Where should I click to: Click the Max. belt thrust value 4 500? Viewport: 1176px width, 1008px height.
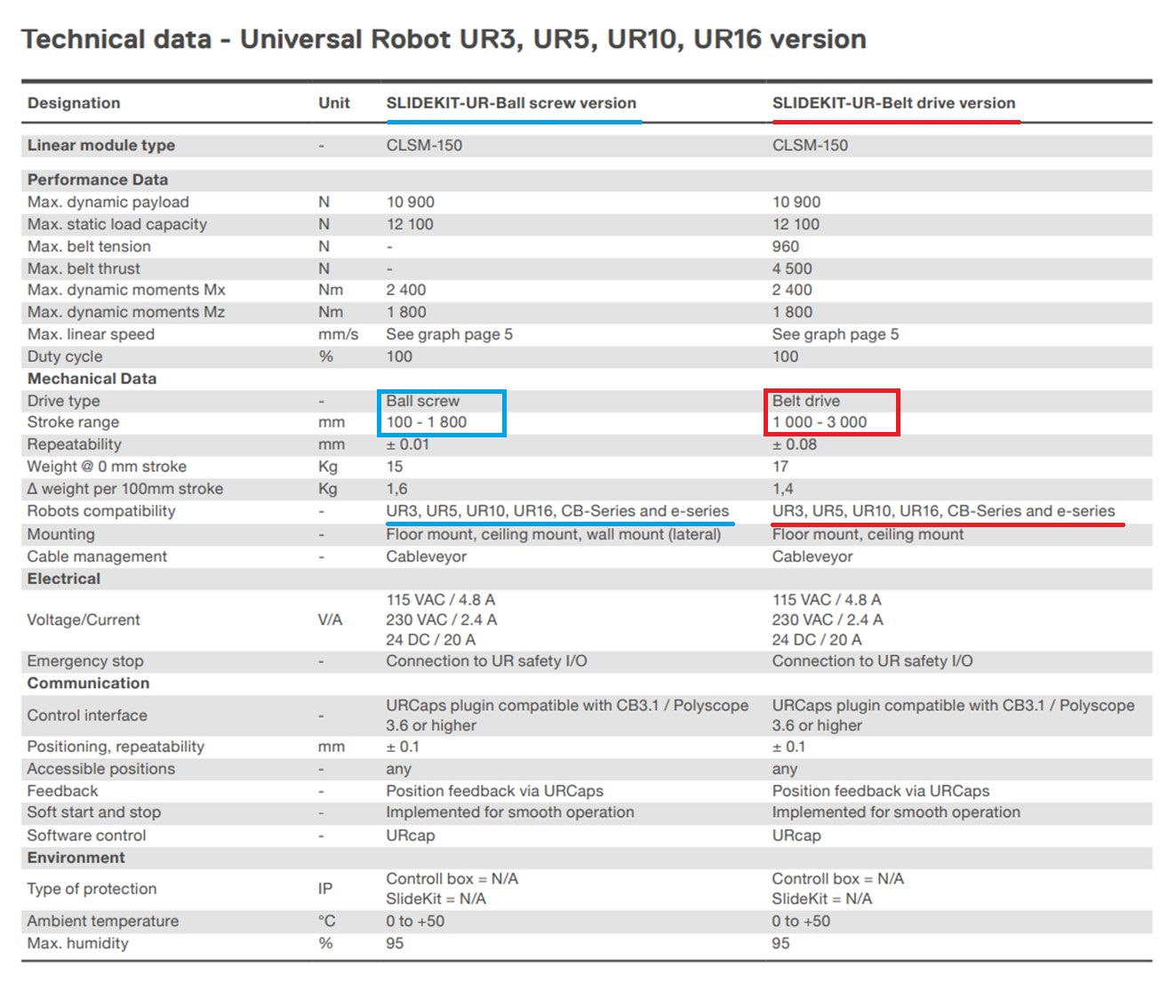point(791,268)
